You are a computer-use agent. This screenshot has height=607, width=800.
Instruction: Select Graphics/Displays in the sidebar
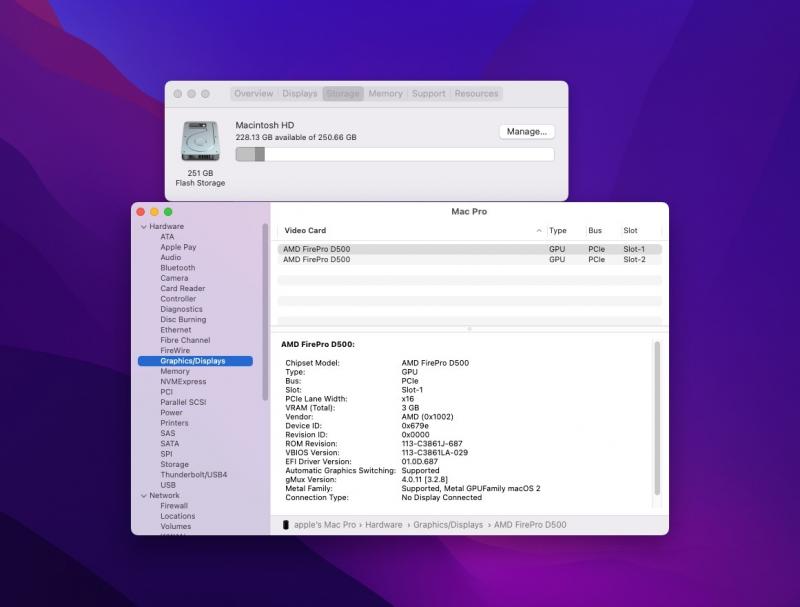pos(195,361)
